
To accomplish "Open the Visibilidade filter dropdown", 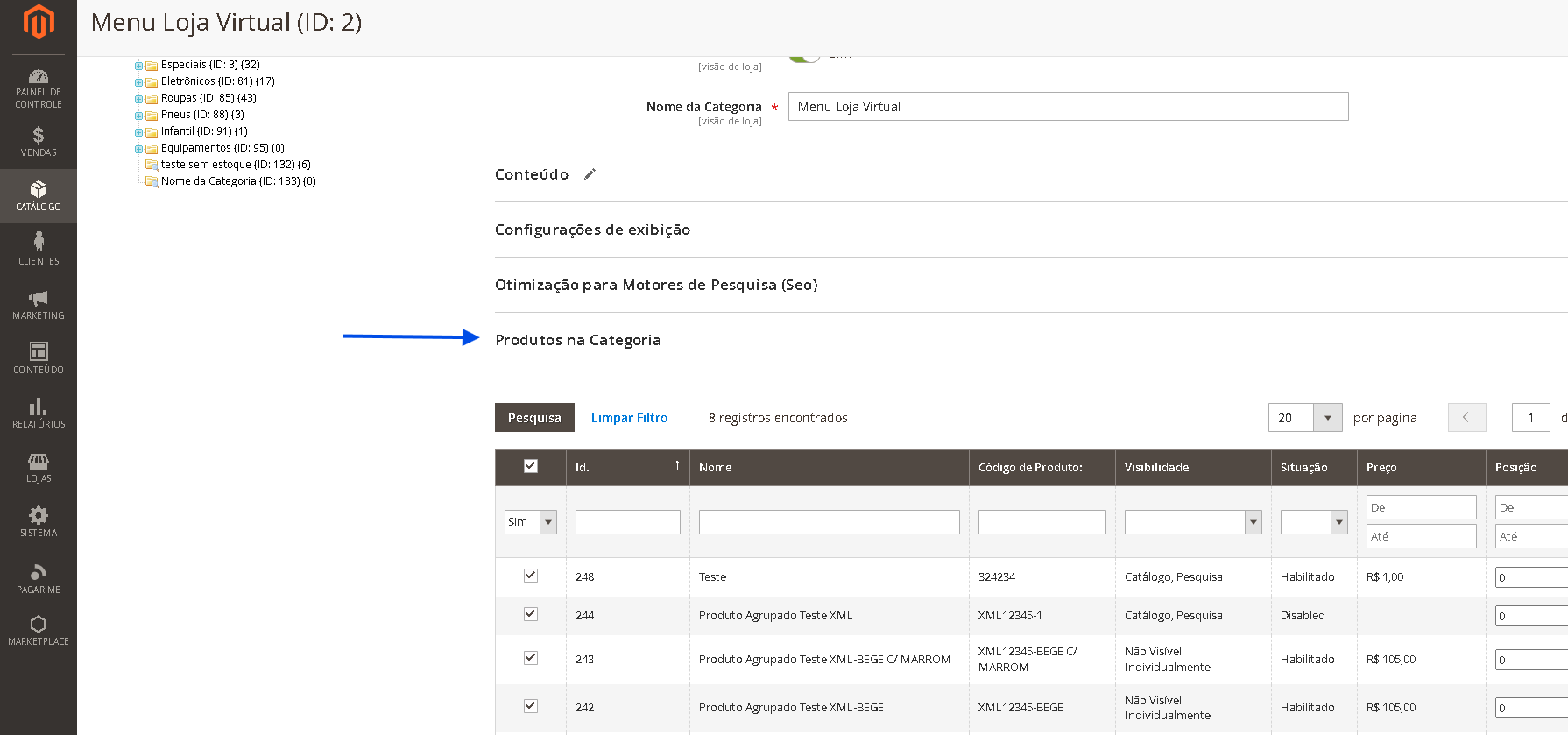I will pos(1193,522).
